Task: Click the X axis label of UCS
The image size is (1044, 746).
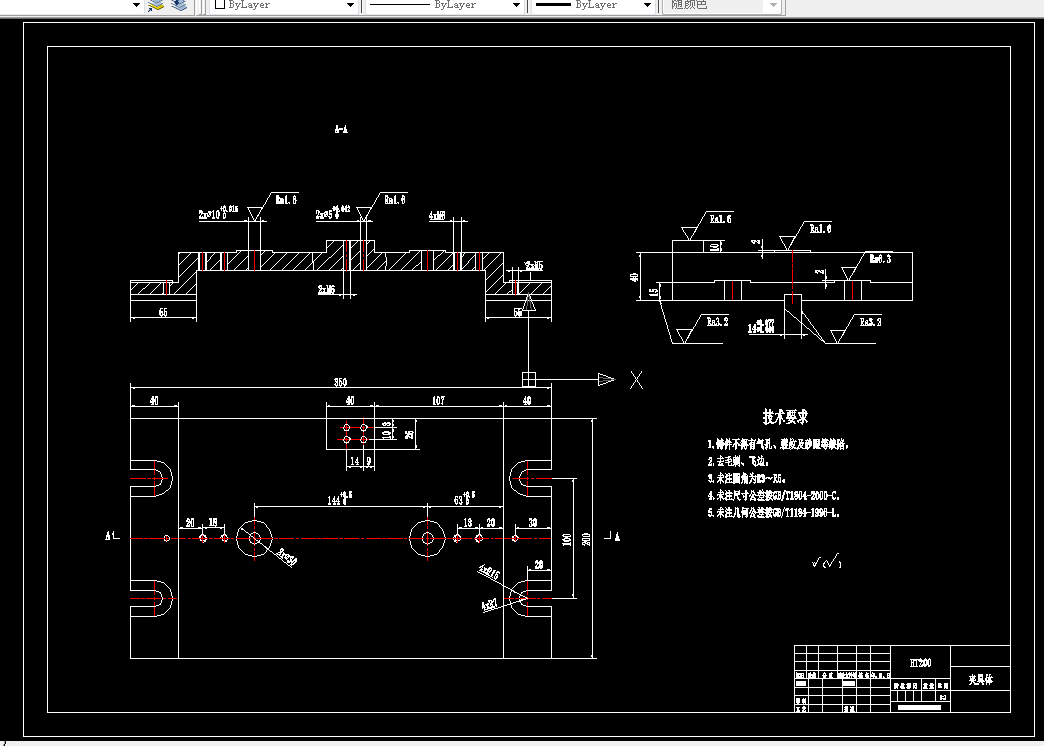Action: [637, 380]
